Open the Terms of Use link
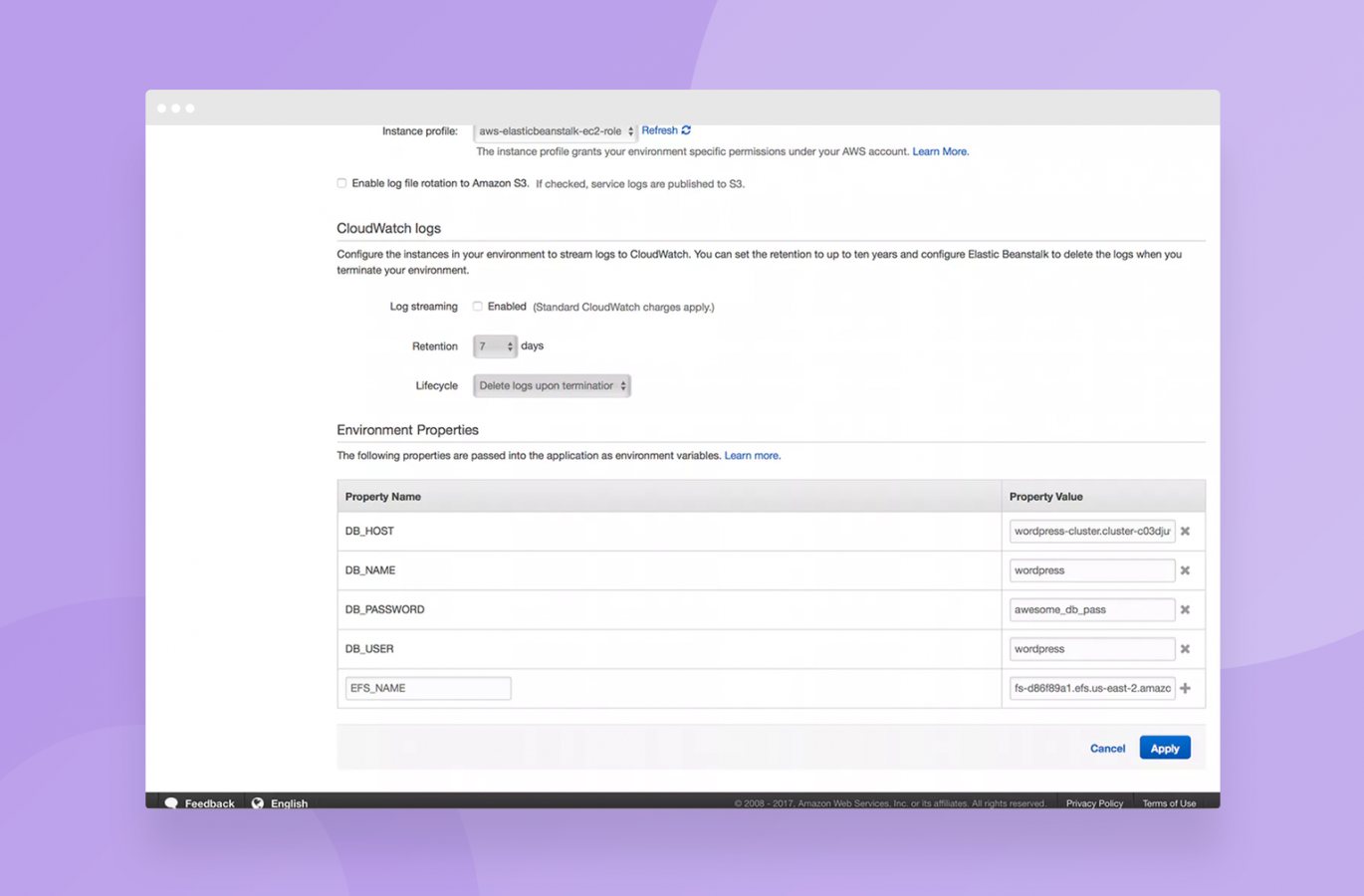 (x=1169, y=803)
